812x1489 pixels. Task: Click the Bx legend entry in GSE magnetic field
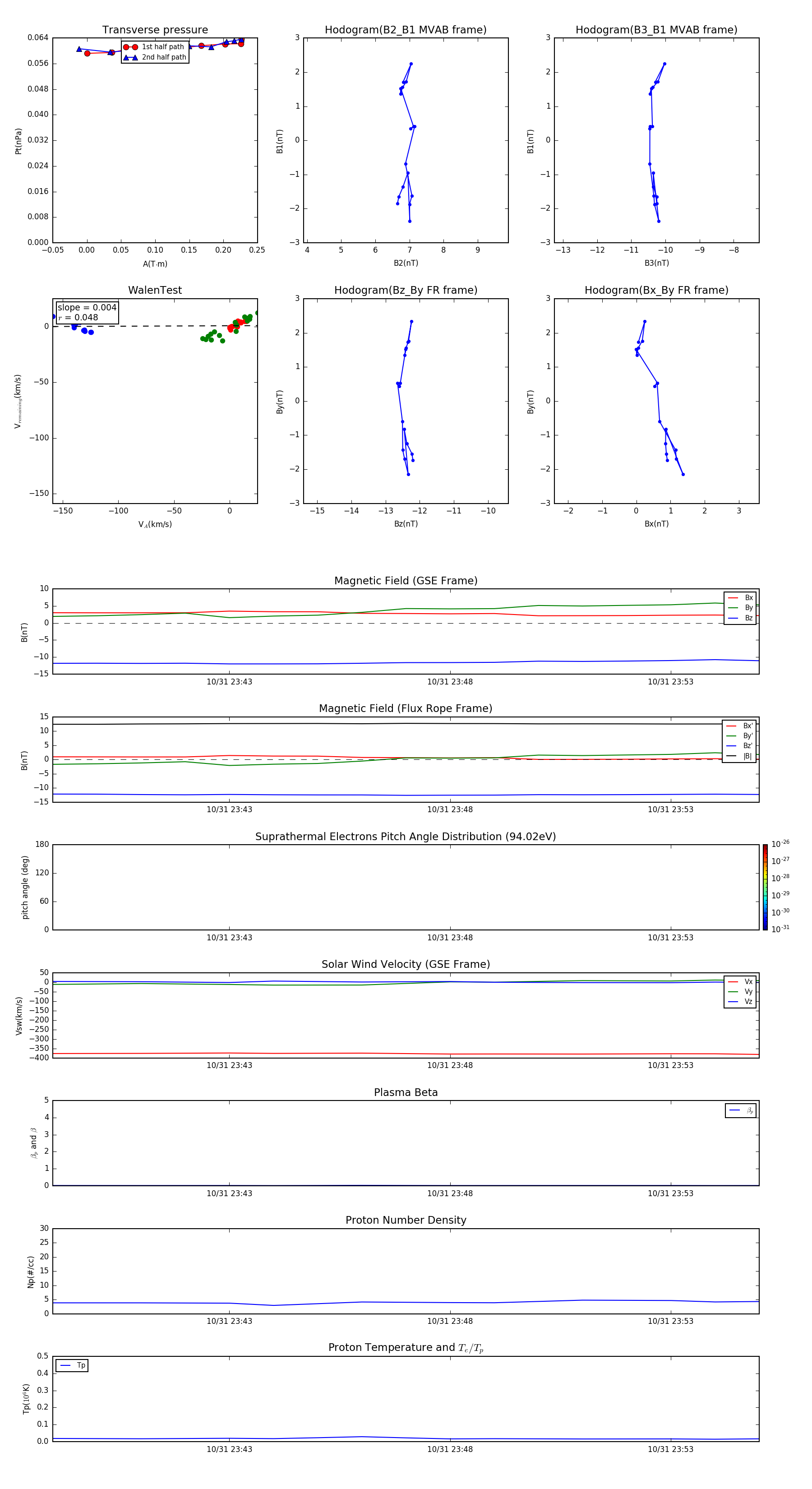pyautogui.click(x=740, y=598)
